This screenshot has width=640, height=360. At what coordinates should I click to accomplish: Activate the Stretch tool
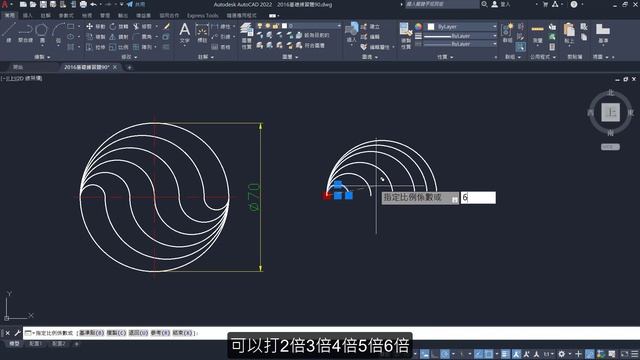96,47
